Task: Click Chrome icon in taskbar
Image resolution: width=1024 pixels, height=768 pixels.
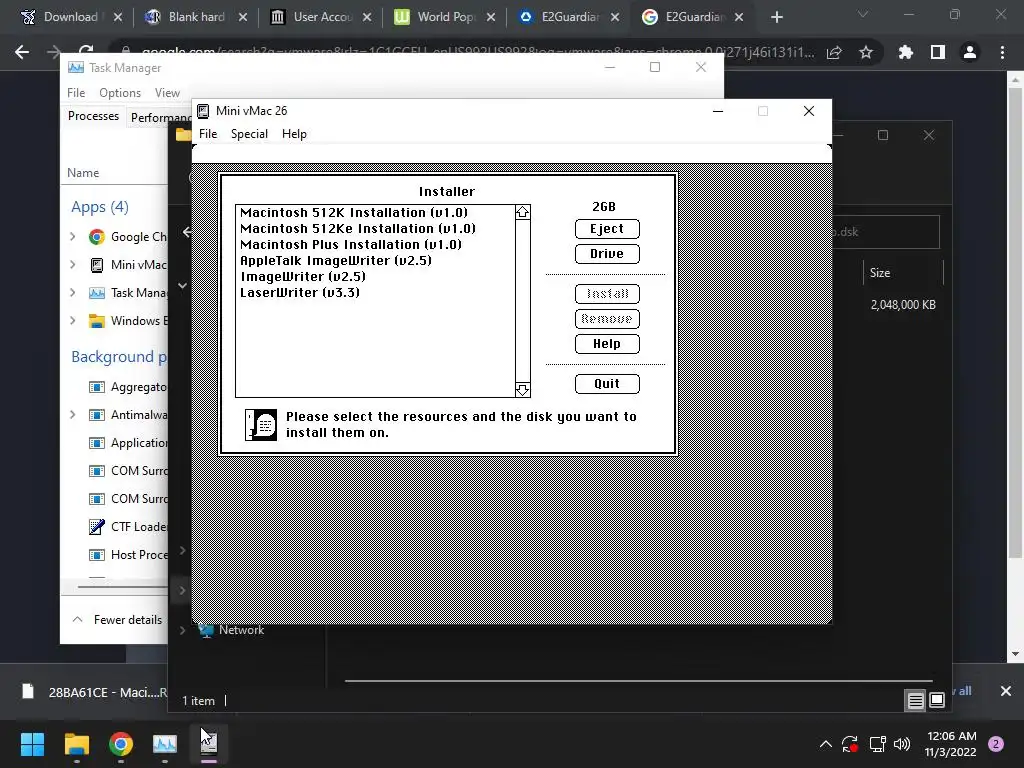Action: pyautogui.click(x=121, y=744)
